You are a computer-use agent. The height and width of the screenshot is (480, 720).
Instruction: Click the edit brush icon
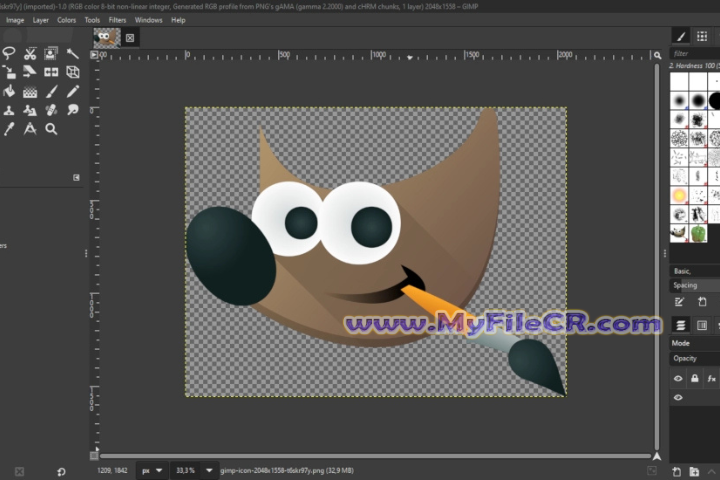point(679,302)
